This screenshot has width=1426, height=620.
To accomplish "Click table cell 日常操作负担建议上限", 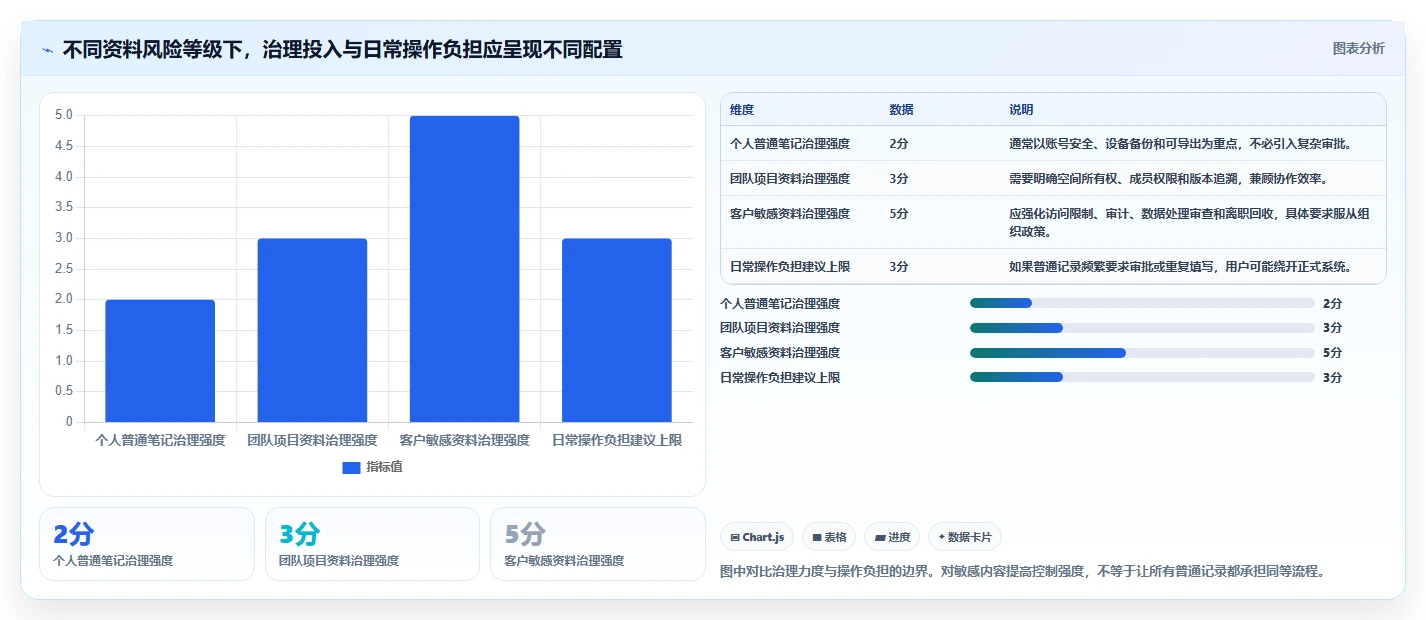I will pos(790,267).
